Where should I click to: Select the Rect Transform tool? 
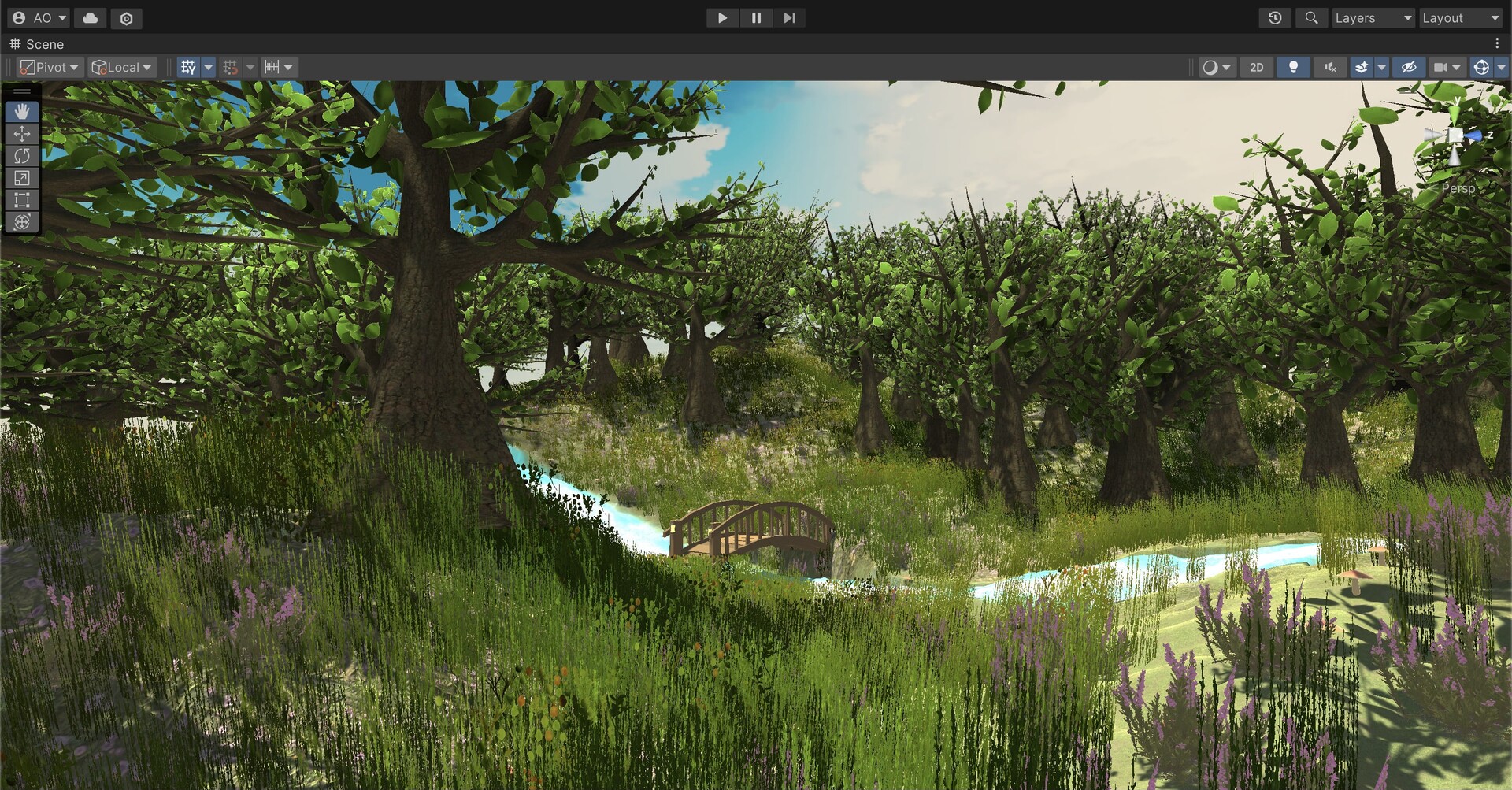(x=22, y=199)
